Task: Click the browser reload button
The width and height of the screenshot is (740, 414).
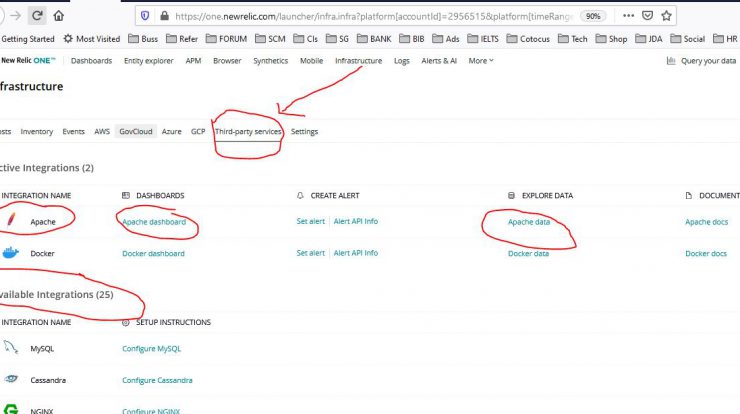Action: 37,16
